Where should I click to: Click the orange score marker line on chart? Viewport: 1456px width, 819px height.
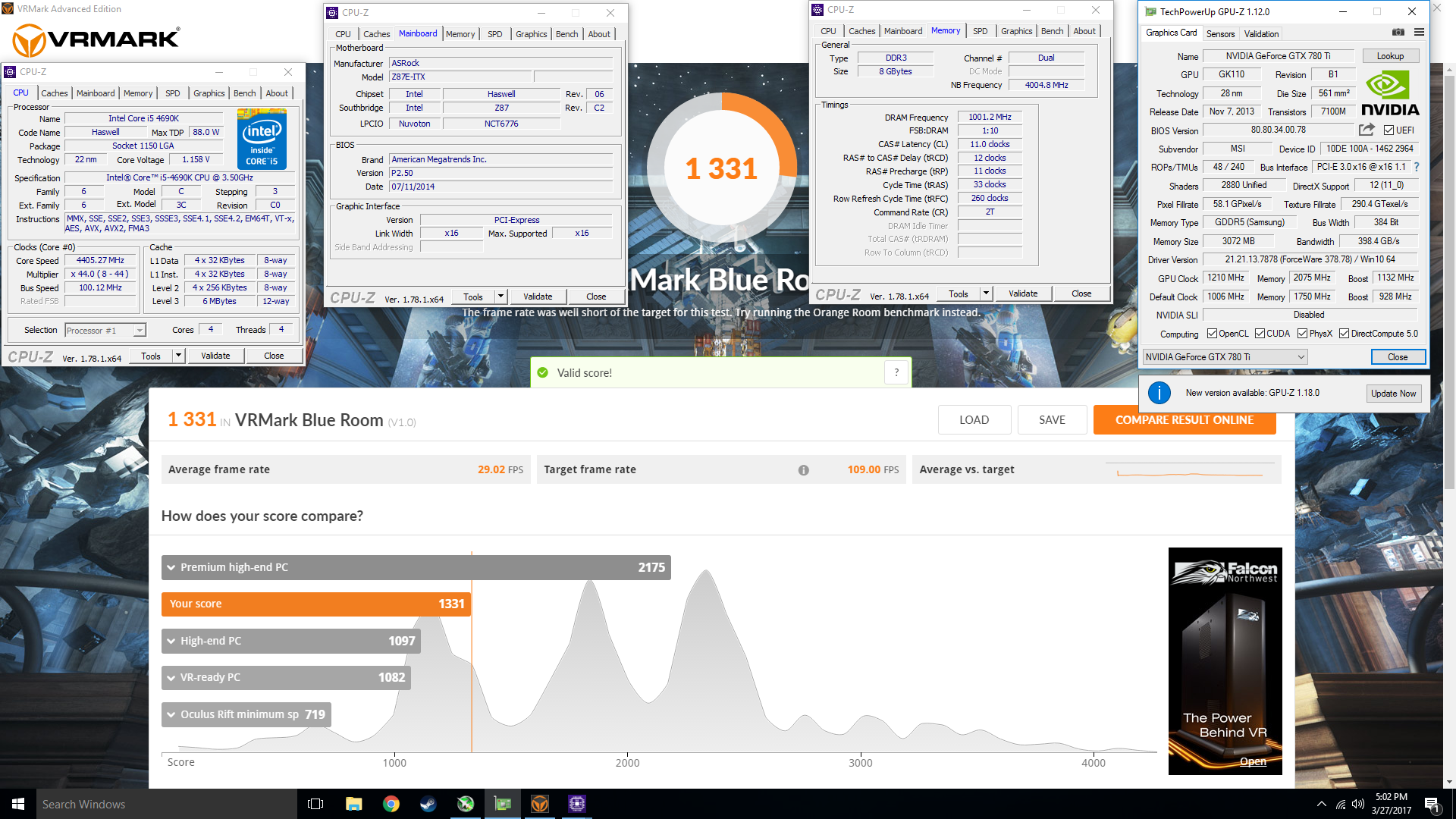[x=472, y=652]
